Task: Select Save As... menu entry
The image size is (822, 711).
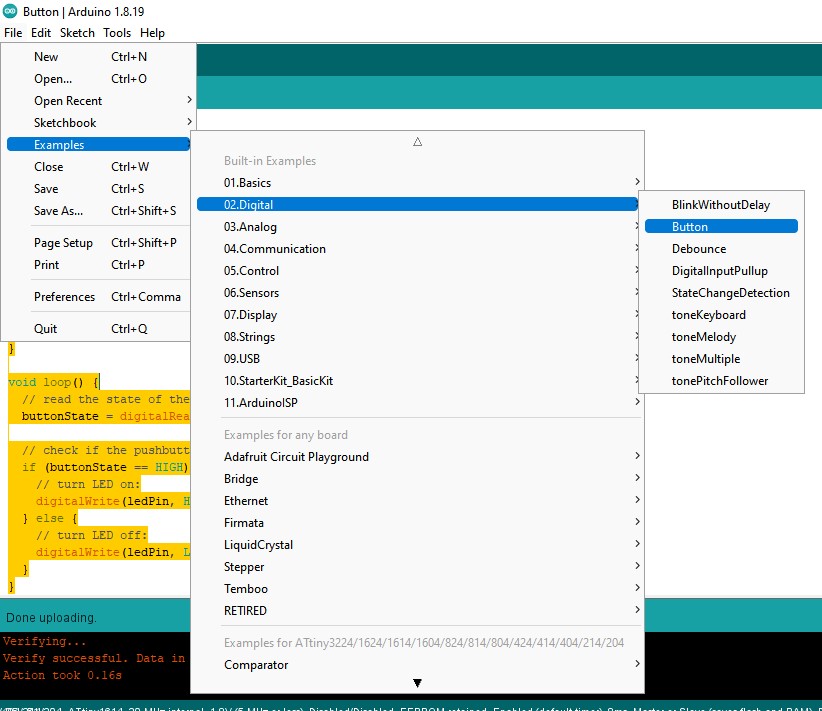Action: (99, 211)
